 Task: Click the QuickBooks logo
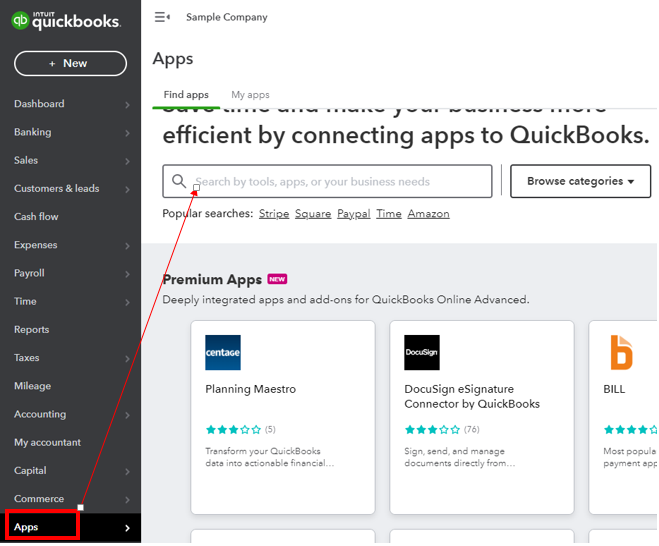click(x=66, y=21)
